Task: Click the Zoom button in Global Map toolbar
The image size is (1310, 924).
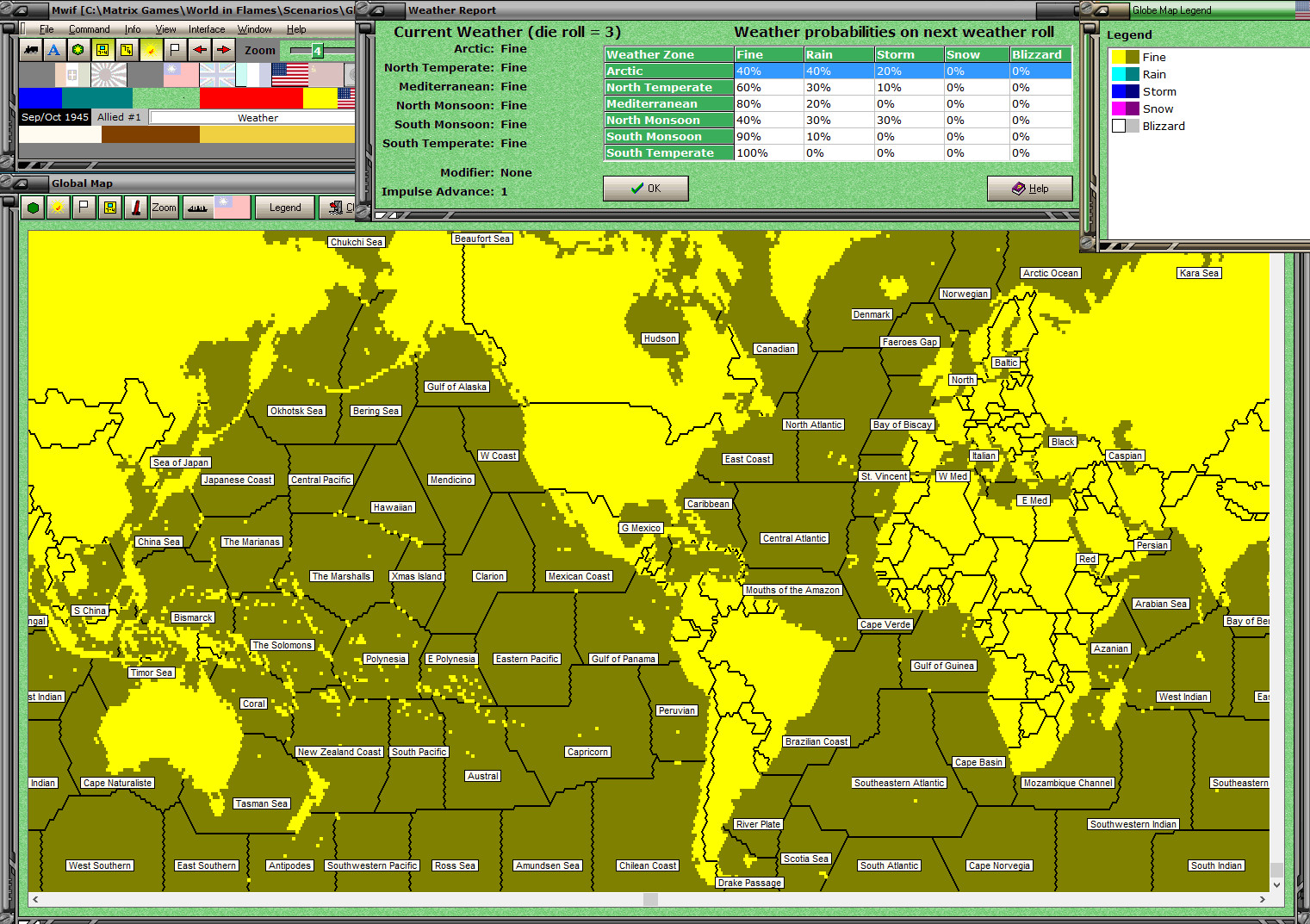Action: [164, 208]
